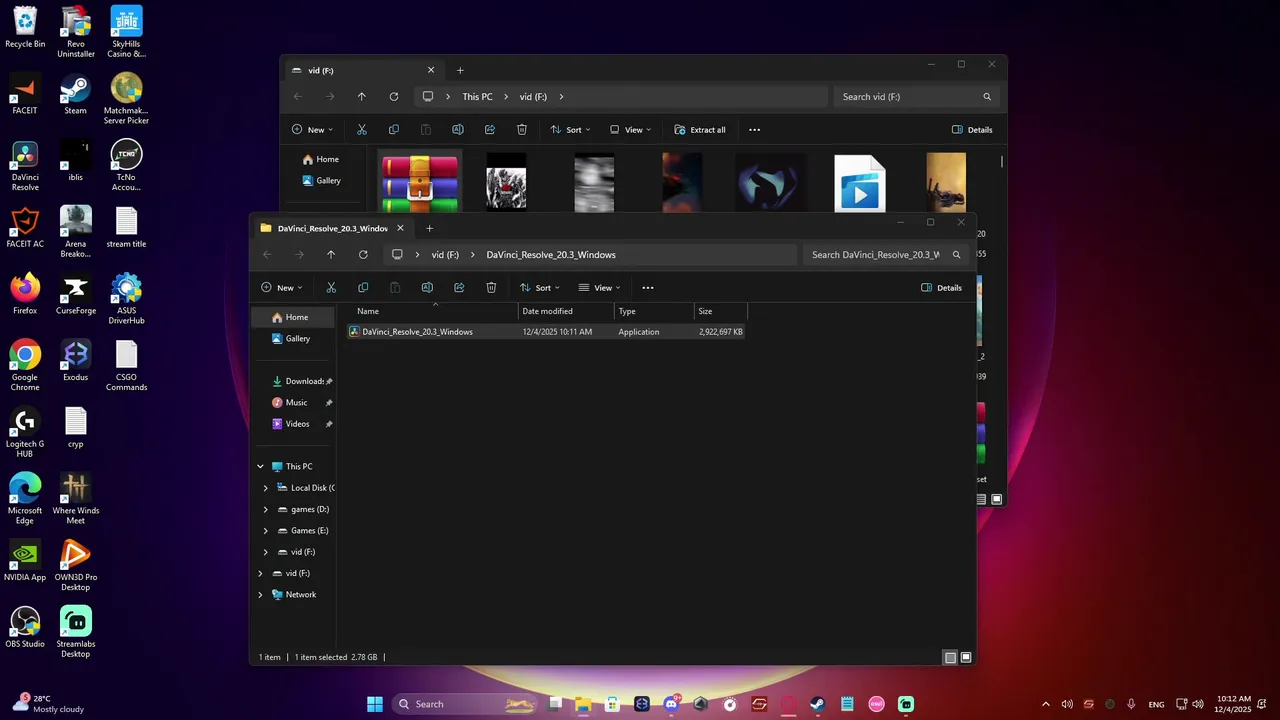Cut the selected file in DaVinci_Resolve_20.3_Windows window
1280x720 pixels.
point(331,288)
